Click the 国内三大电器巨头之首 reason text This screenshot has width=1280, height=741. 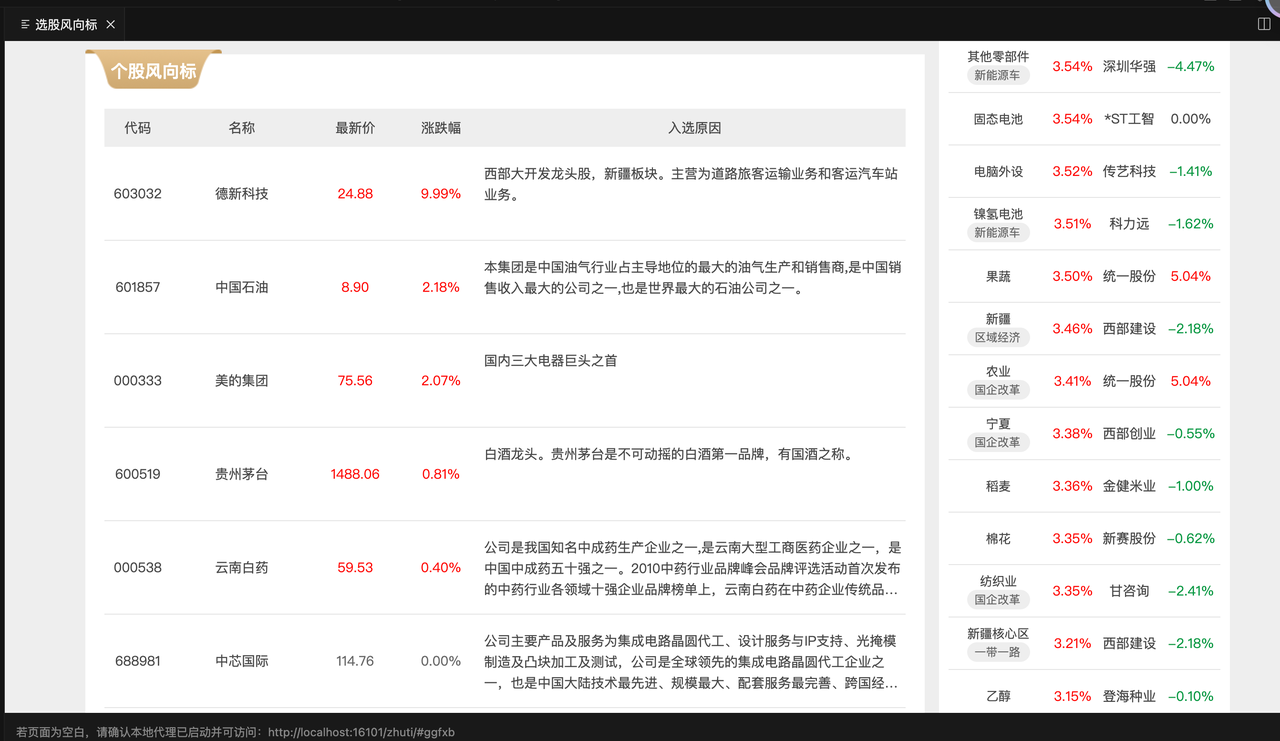pos(551,360)
